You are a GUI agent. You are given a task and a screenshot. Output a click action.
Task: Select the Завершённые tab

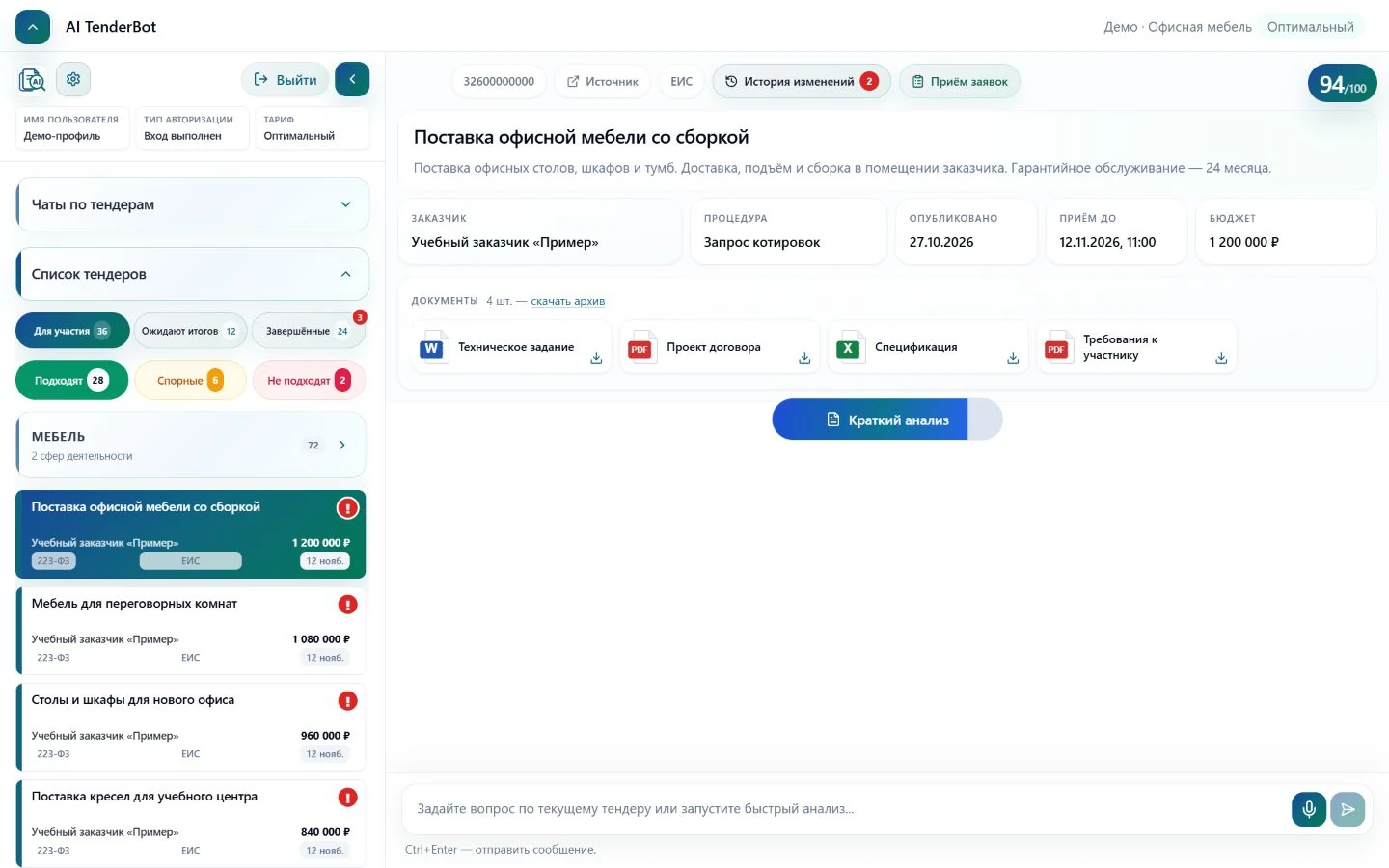point(309,331)
